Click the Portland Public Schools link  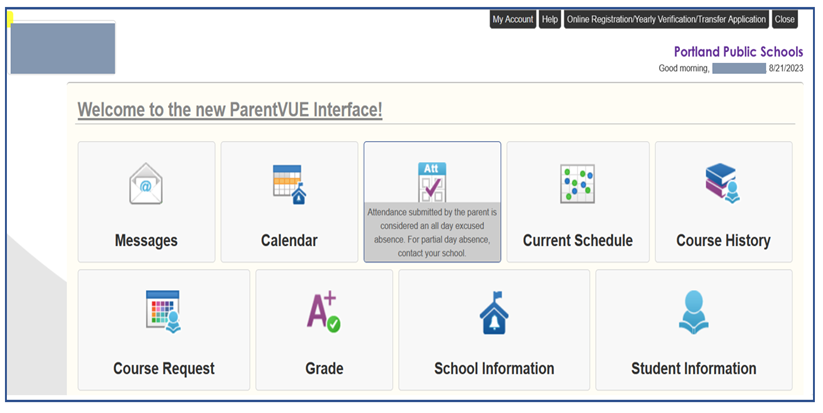tap(738, 51)
